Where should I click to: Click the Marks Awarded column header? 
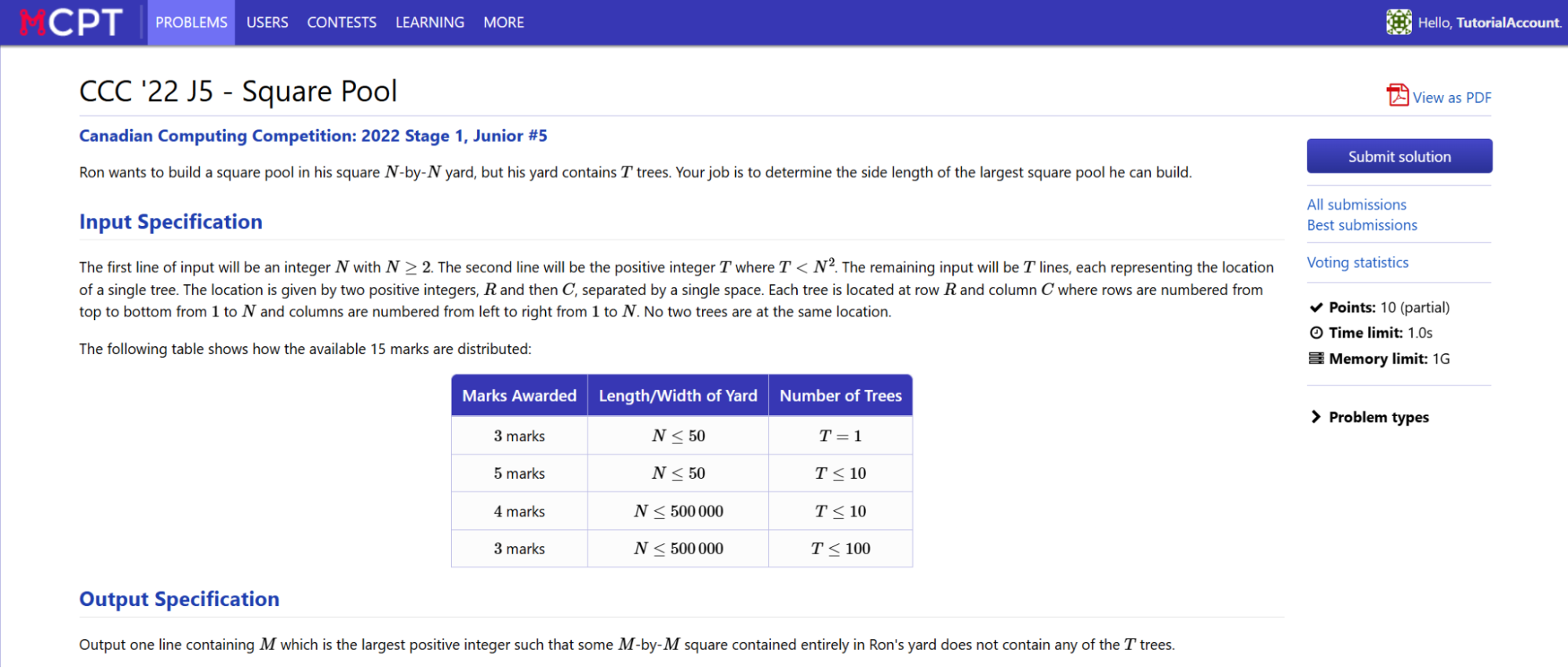(519, 396)
